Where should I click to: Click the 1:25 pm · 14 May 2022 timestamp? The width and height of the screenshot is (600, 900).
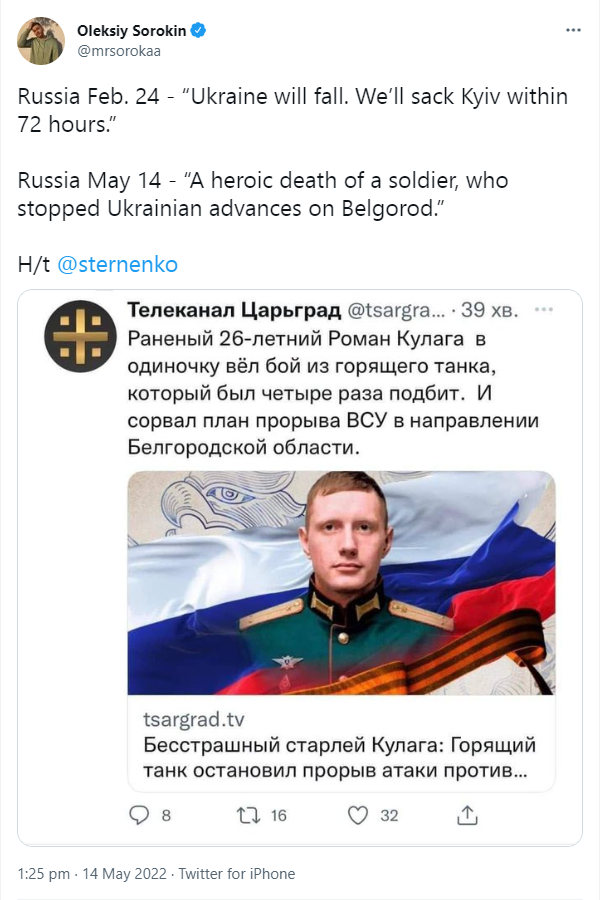coord(92,874)
